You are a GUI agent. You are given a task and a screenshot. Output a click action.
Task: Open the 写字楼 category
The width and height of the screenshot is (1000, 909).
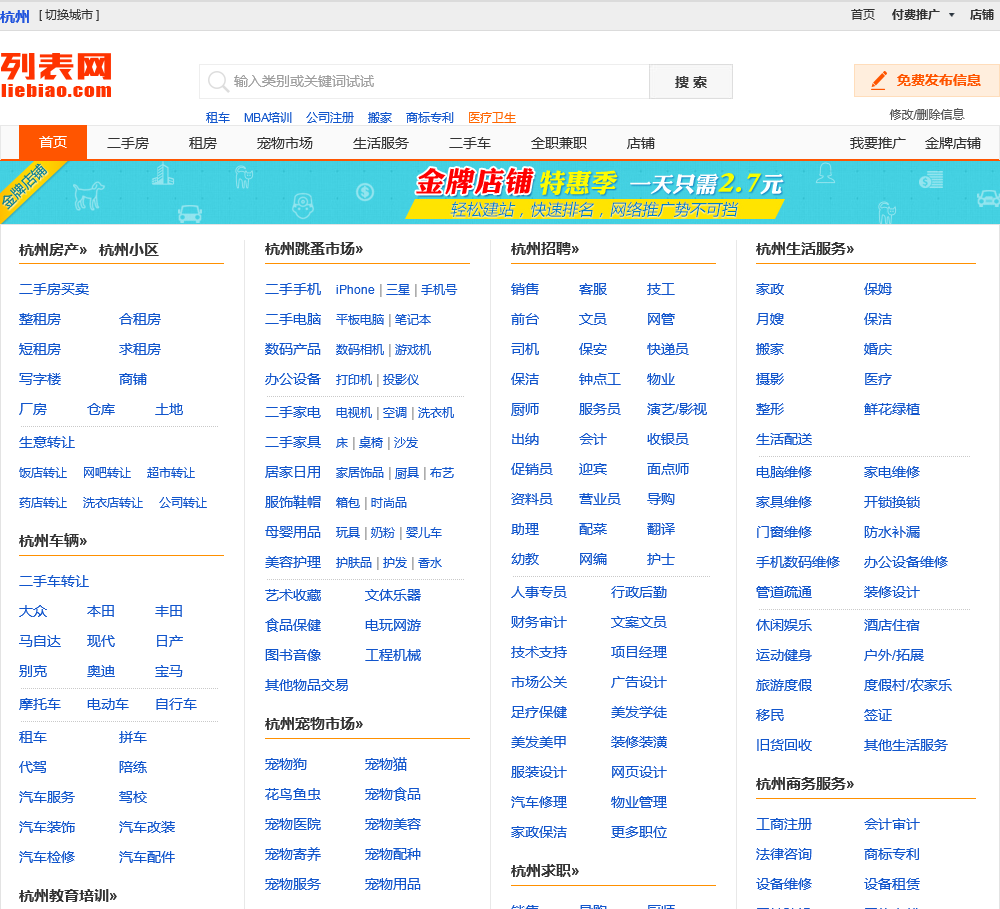pyautogui.click(x=40, y=379)
